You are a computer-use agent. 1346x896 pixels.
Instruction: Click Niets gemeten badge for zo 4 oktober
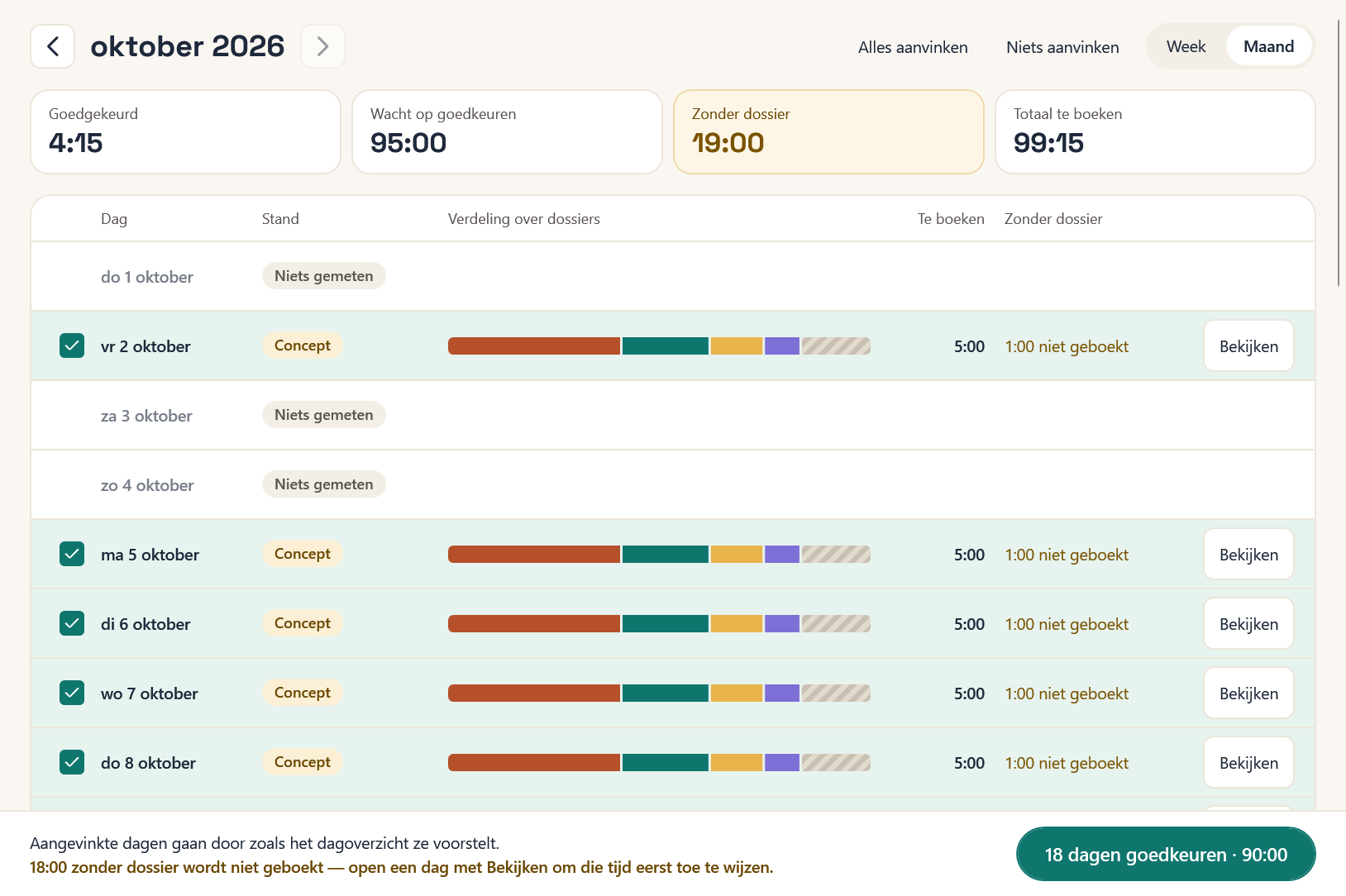(x=324, y=484)
